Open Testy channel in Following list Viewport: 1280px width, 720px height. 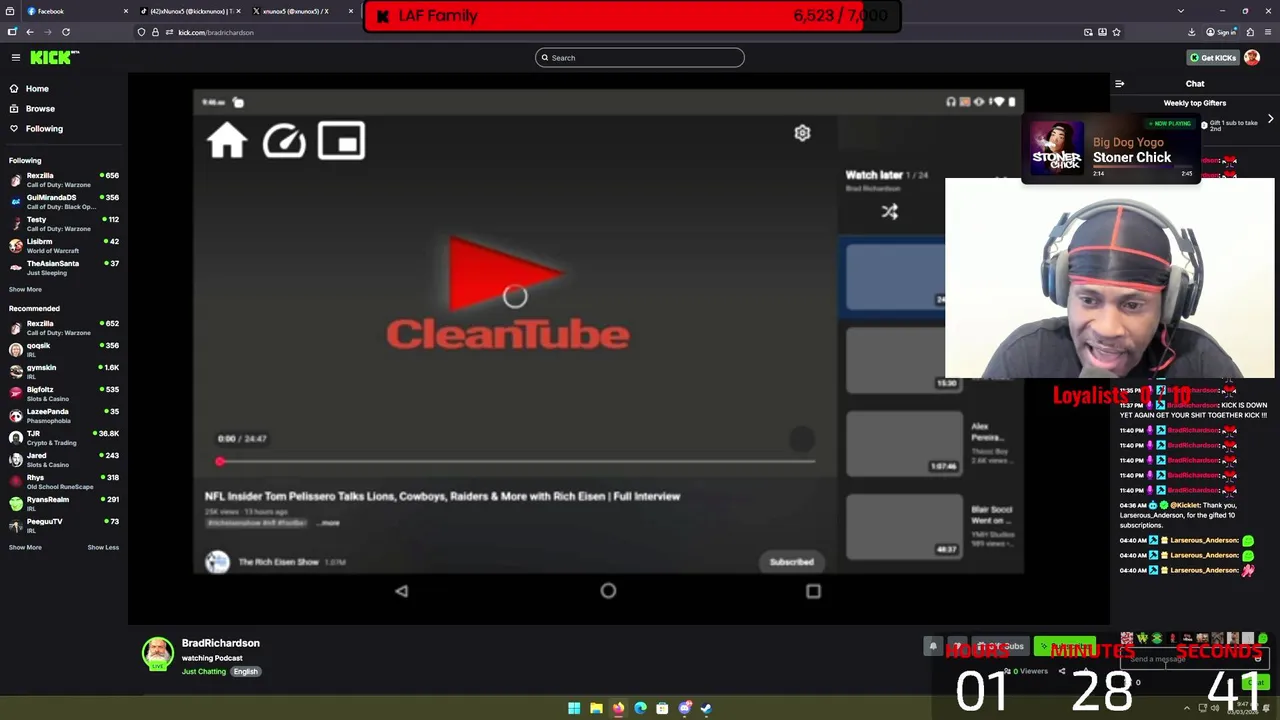64,224
